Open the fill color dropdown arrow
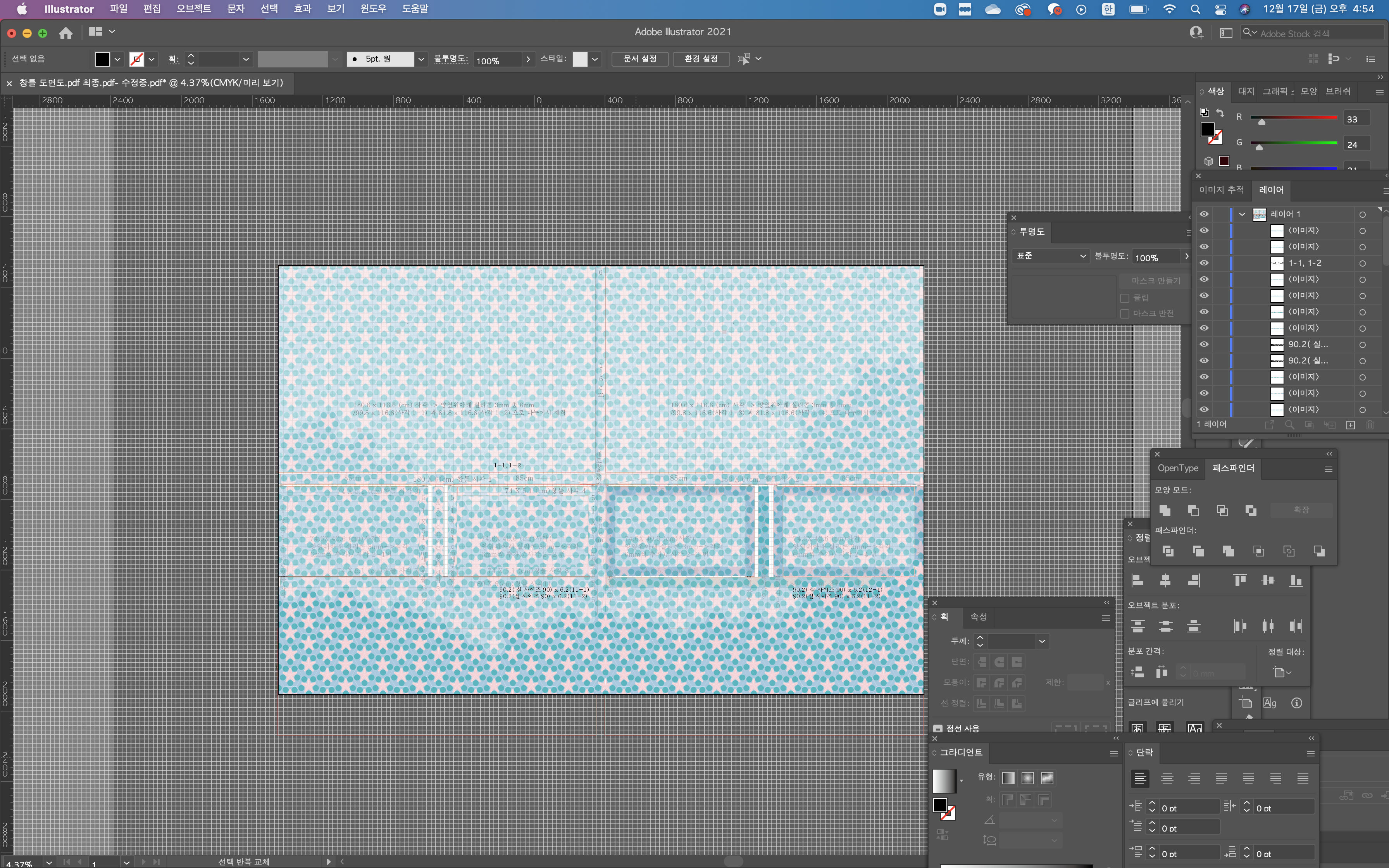1389x868 pixels. (x=117, y=59)
